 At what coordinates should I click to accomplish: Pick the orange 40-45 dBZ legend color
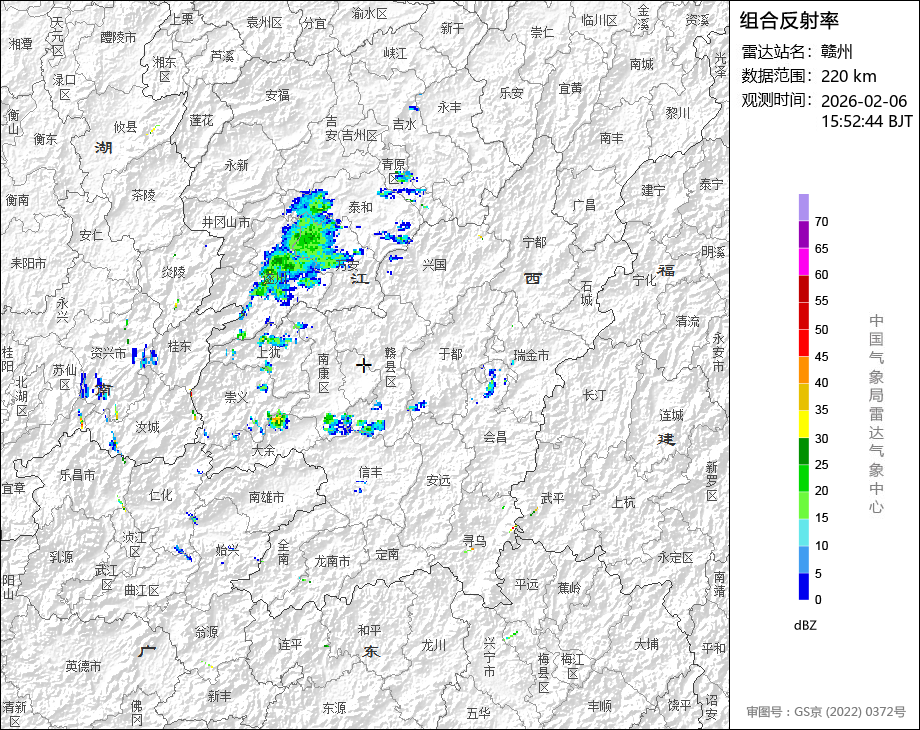[804, 370]
